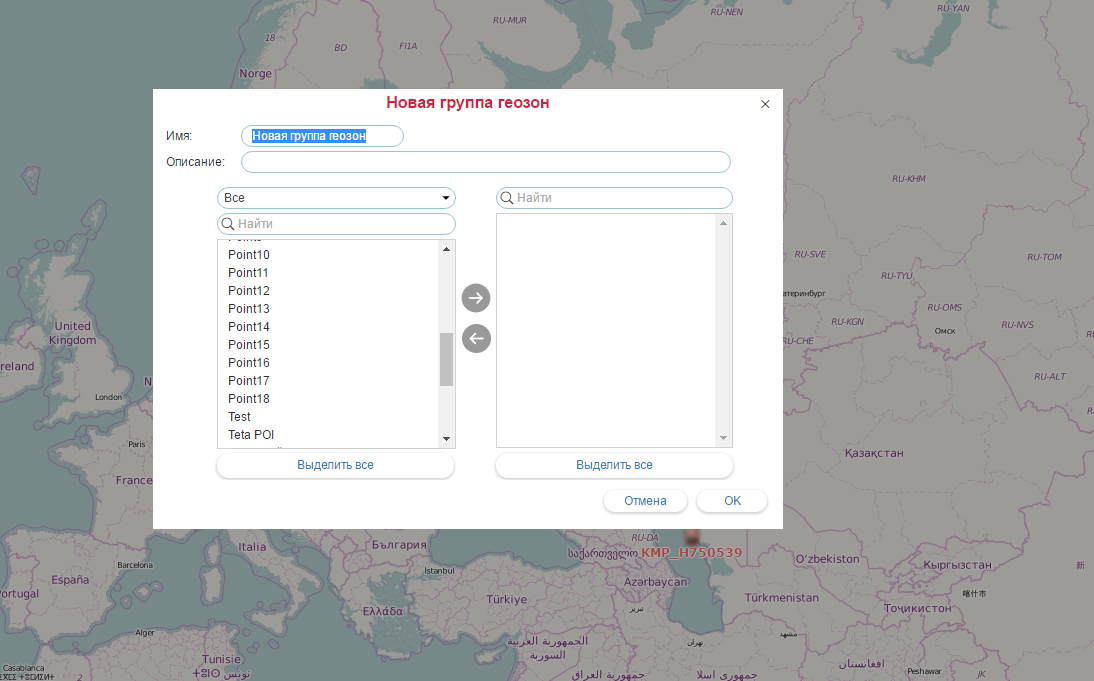Click search magnifier icon in left list
Image resolution: width=1094 pixels, height=681 pixels.
[228, 224]
